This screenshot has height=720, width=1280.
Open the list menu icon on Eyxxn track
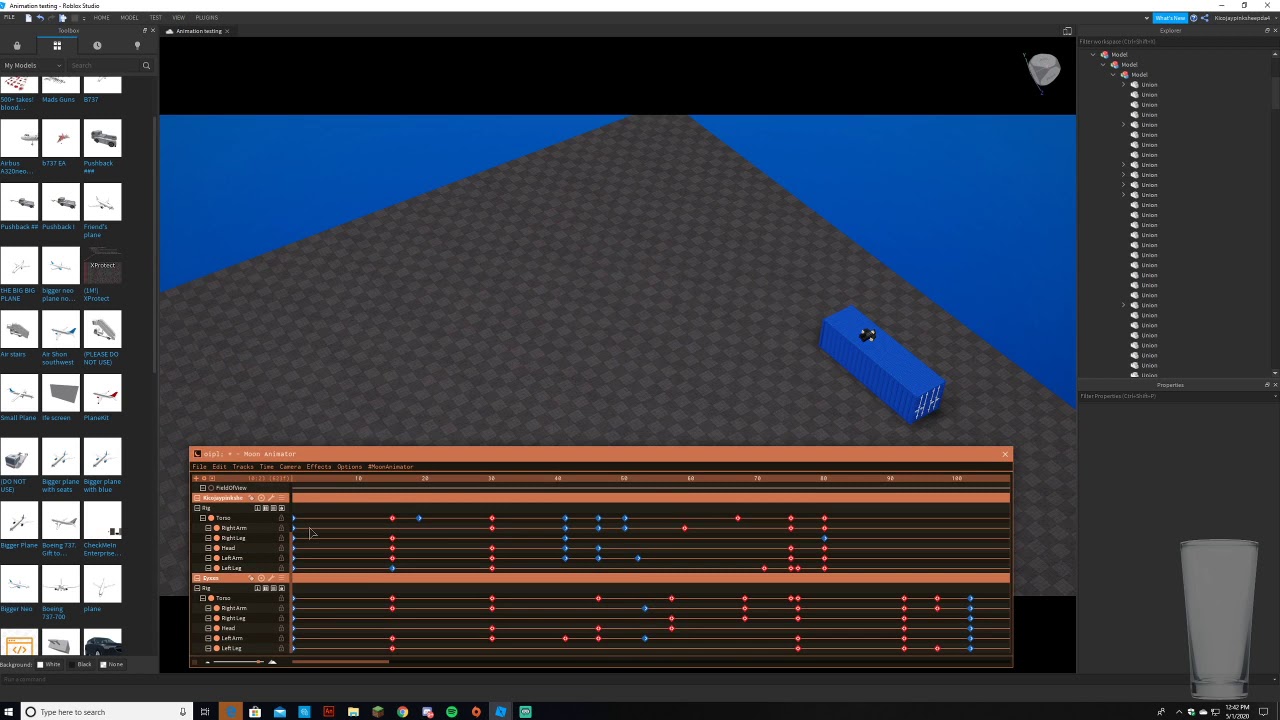pos(281,578)
